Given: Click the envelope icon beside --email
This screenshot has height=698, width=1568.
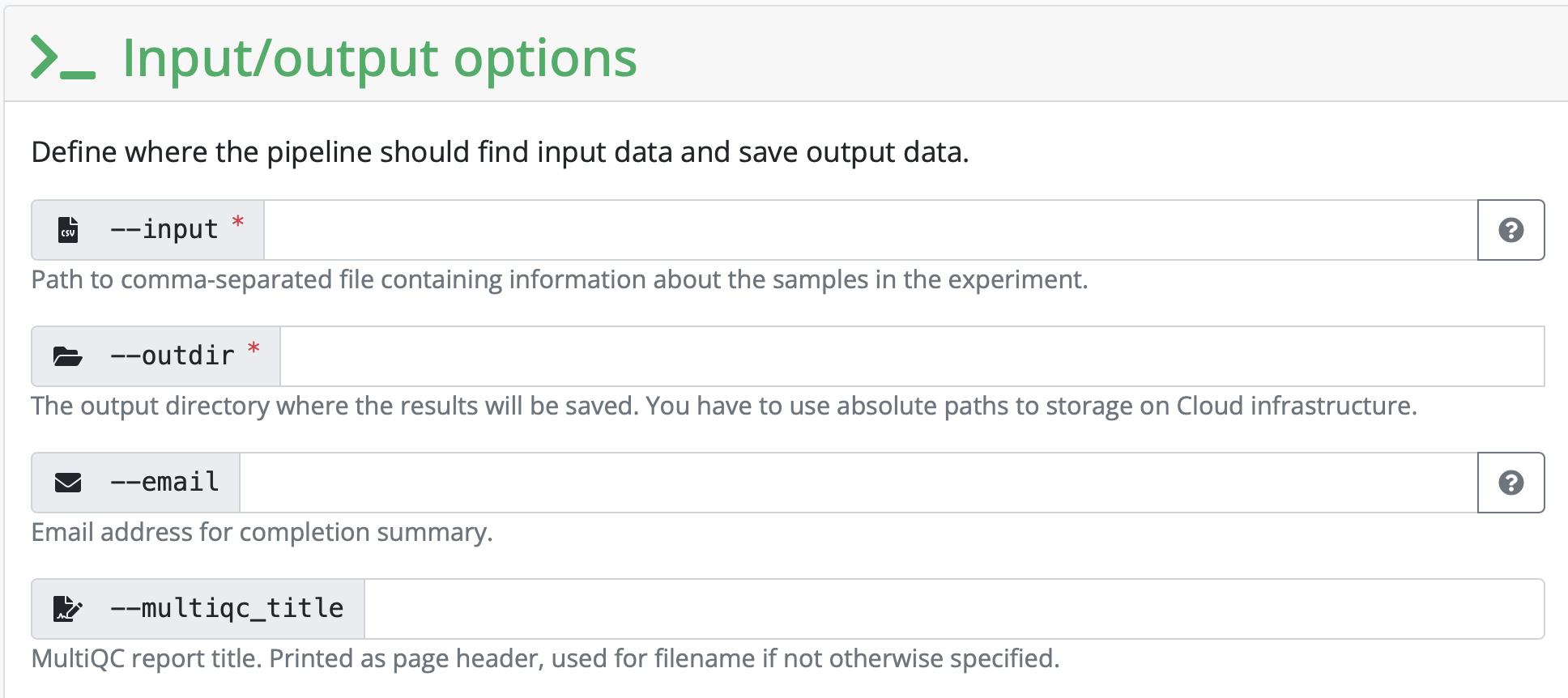Looking at the screenshot, I should tap(68, 483).
